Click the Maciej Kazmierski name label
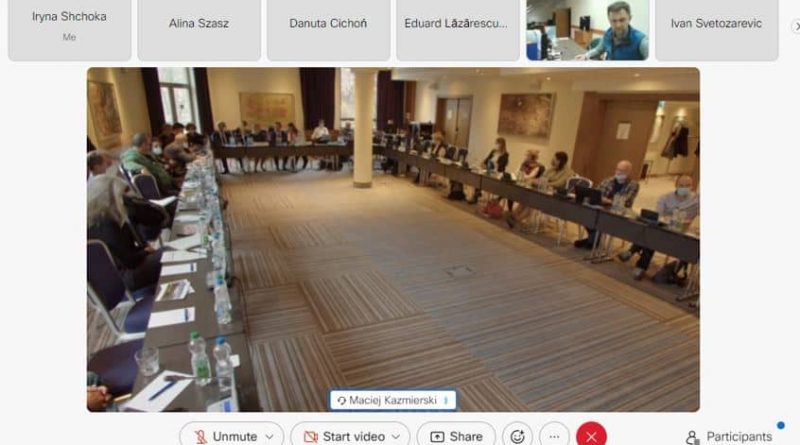 [393, 401]
